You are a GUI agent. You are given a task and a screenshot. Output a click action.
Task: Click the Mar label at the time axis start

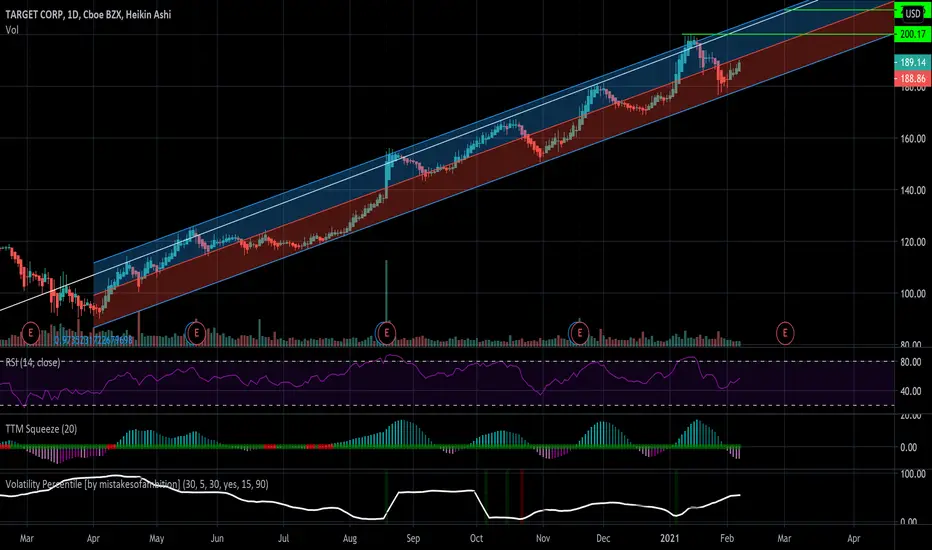click(26, 538)
